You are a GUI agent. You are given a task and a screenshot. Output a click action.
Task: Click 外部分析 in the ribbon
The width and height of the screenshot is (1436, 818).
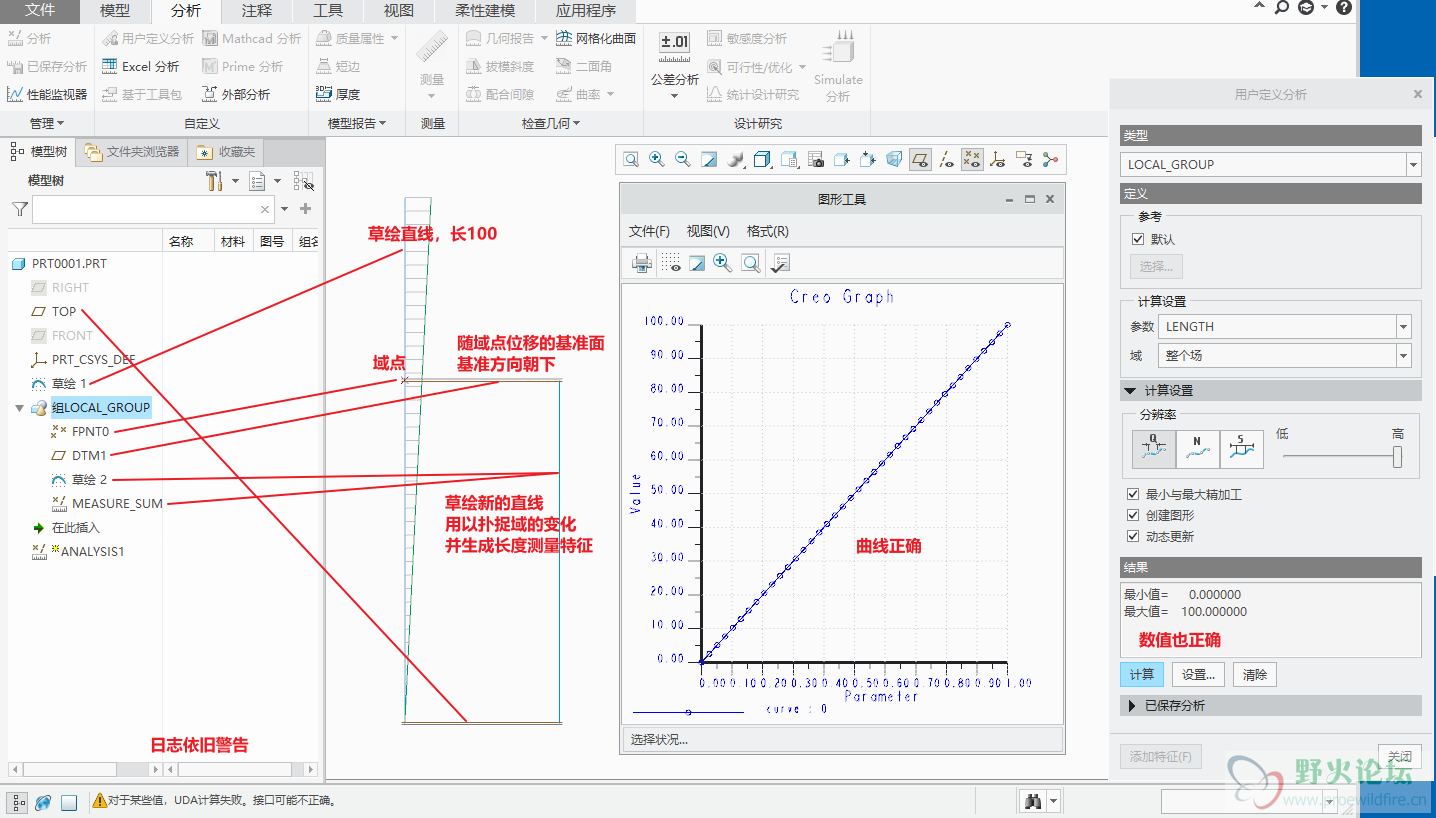[x=236, y=94]
